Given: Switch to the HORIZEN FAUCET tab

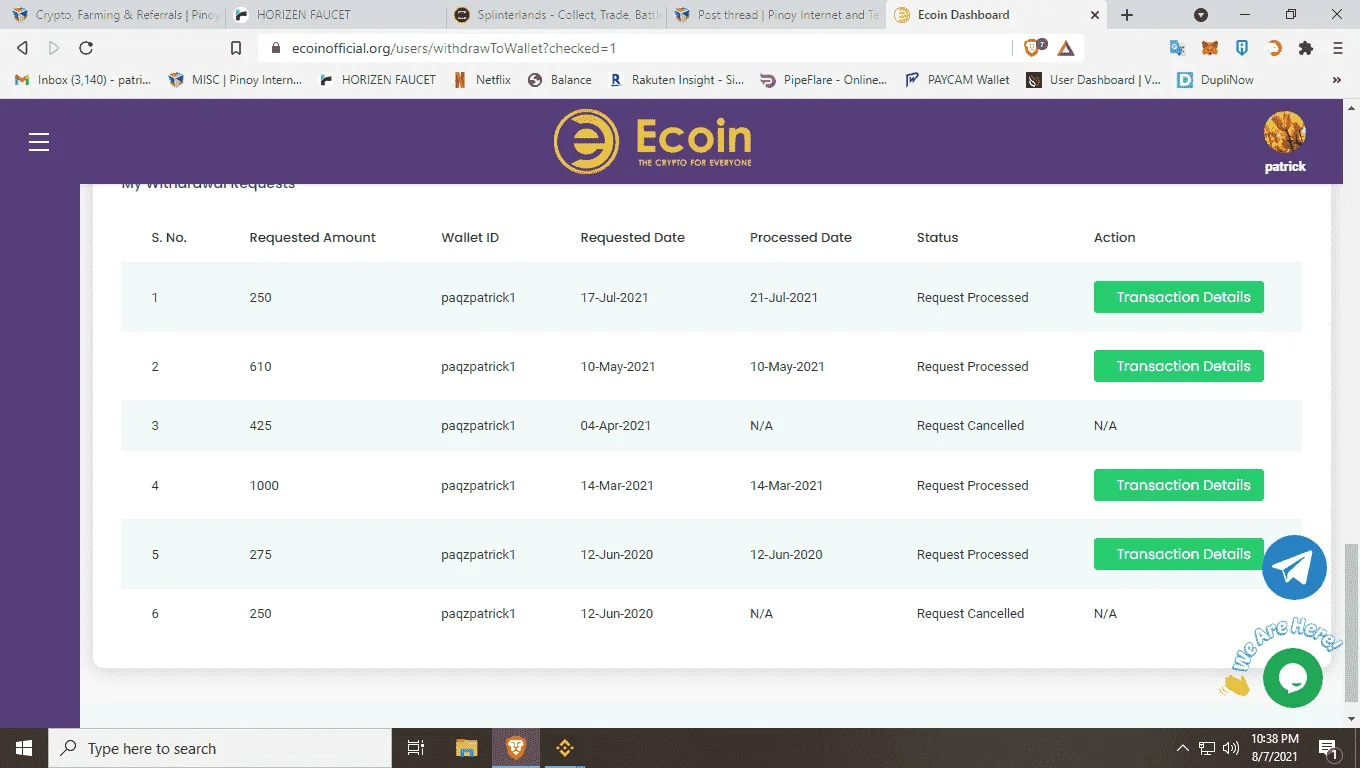Looking at the screenshot, I should pos(337,15).
